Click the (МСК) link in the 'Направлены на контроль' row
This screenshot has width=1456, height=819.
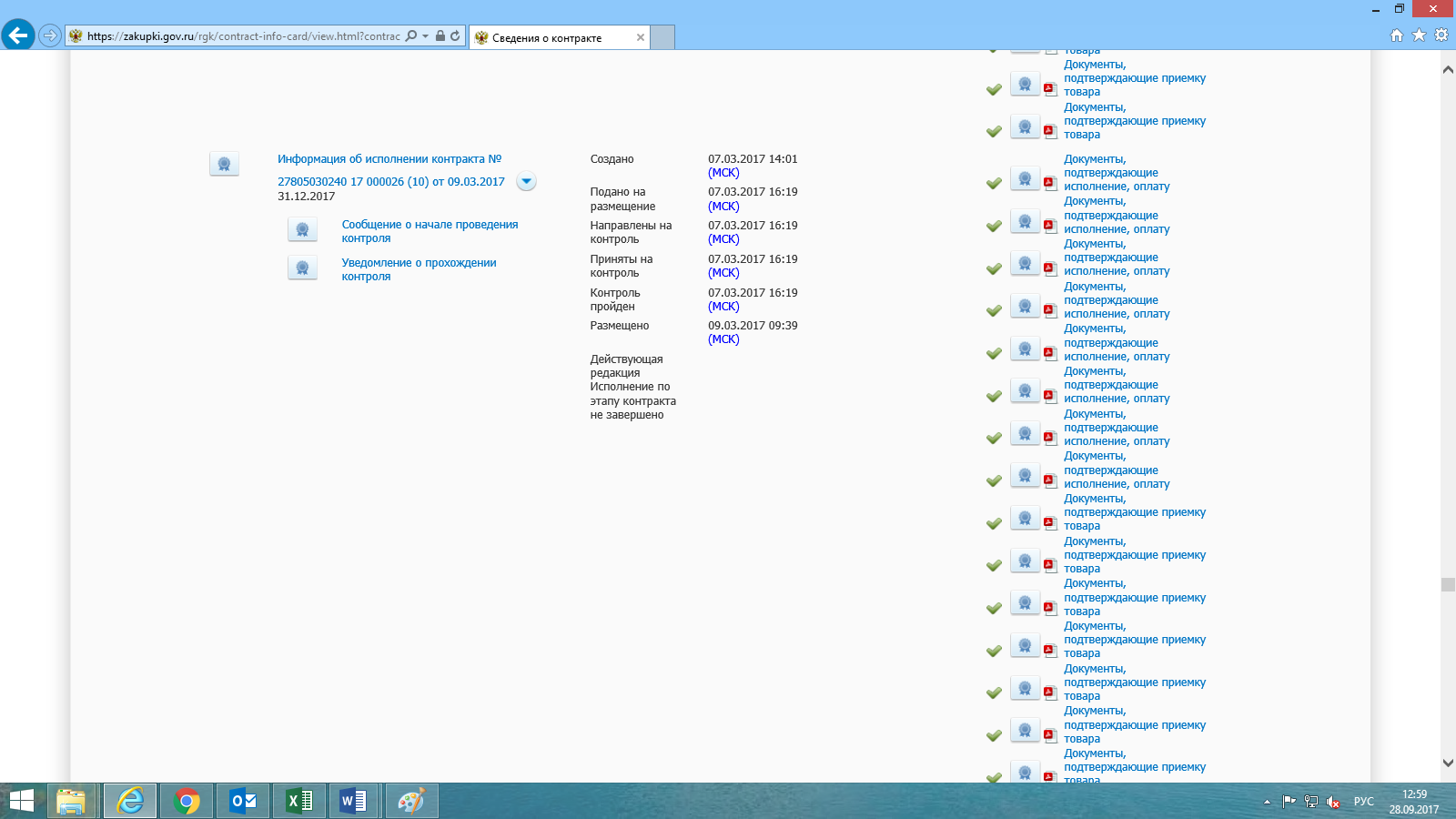pyautogui.click(x=723, y=239)
